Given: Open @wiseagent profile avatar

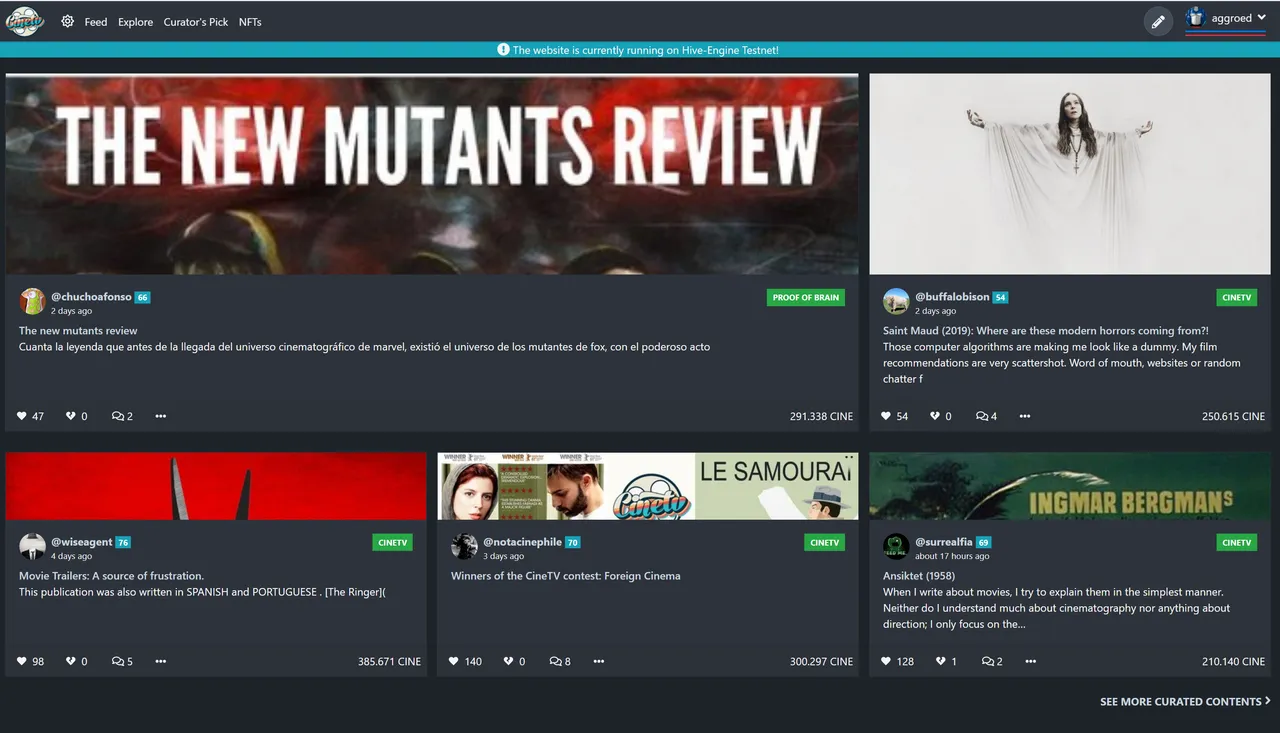Looking at the screenshot, I should (32, 547).
